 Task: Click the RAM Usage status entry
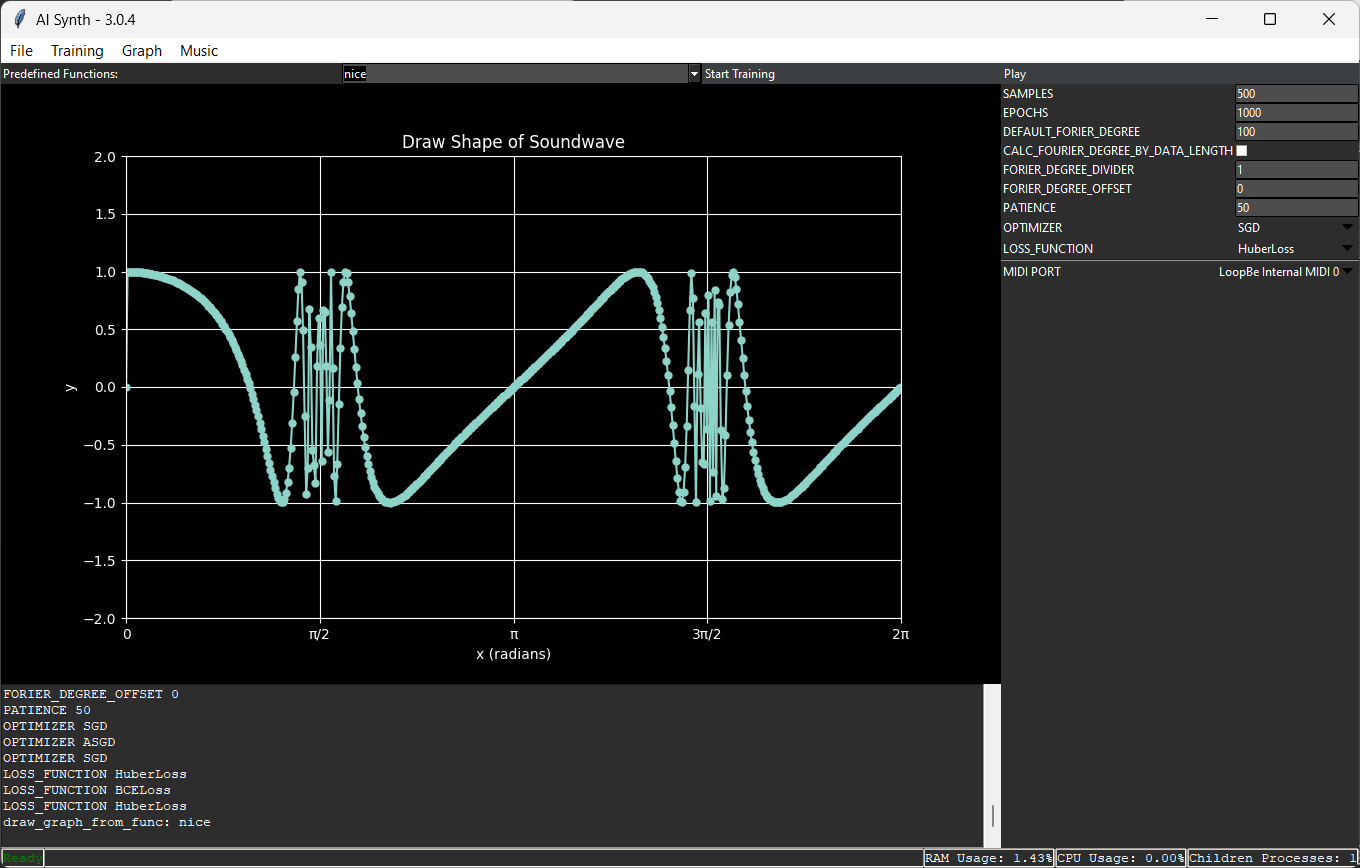(988, 858)
